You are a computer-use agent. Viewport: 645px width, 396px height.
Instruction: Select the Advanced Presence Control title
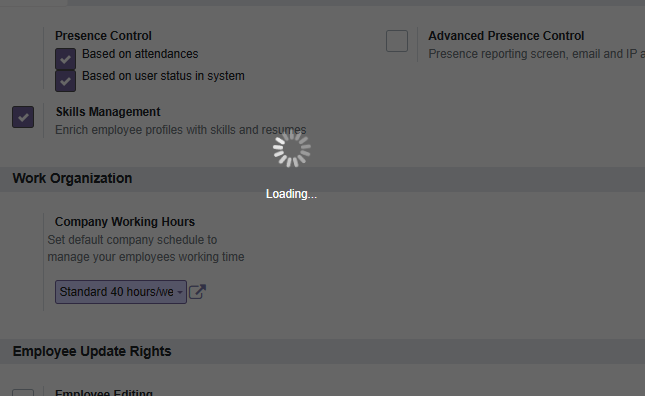pos(506,36)
